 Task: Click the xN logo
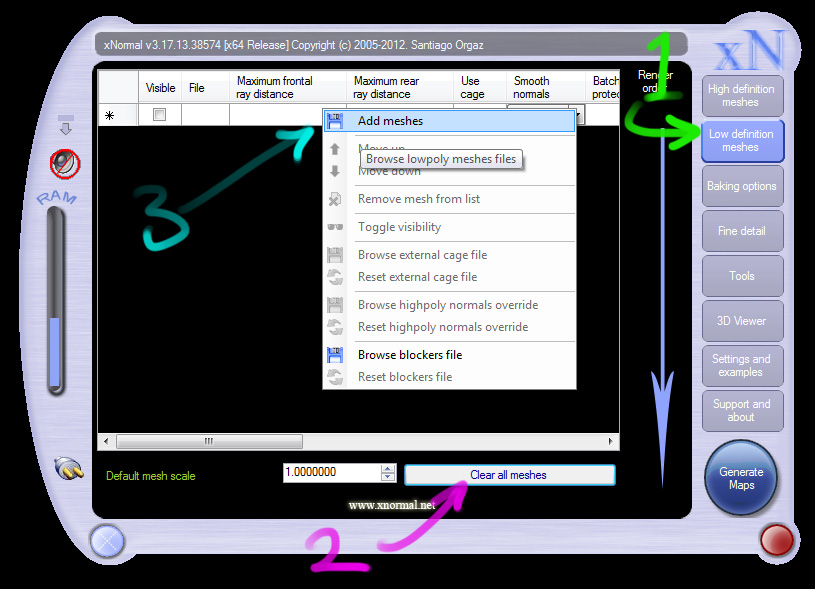750,50
